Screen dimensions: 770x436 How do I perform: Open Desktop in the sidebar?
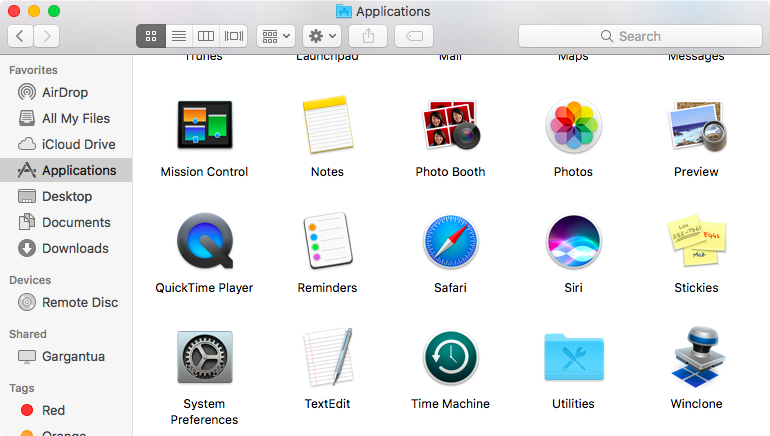(66, 196)
